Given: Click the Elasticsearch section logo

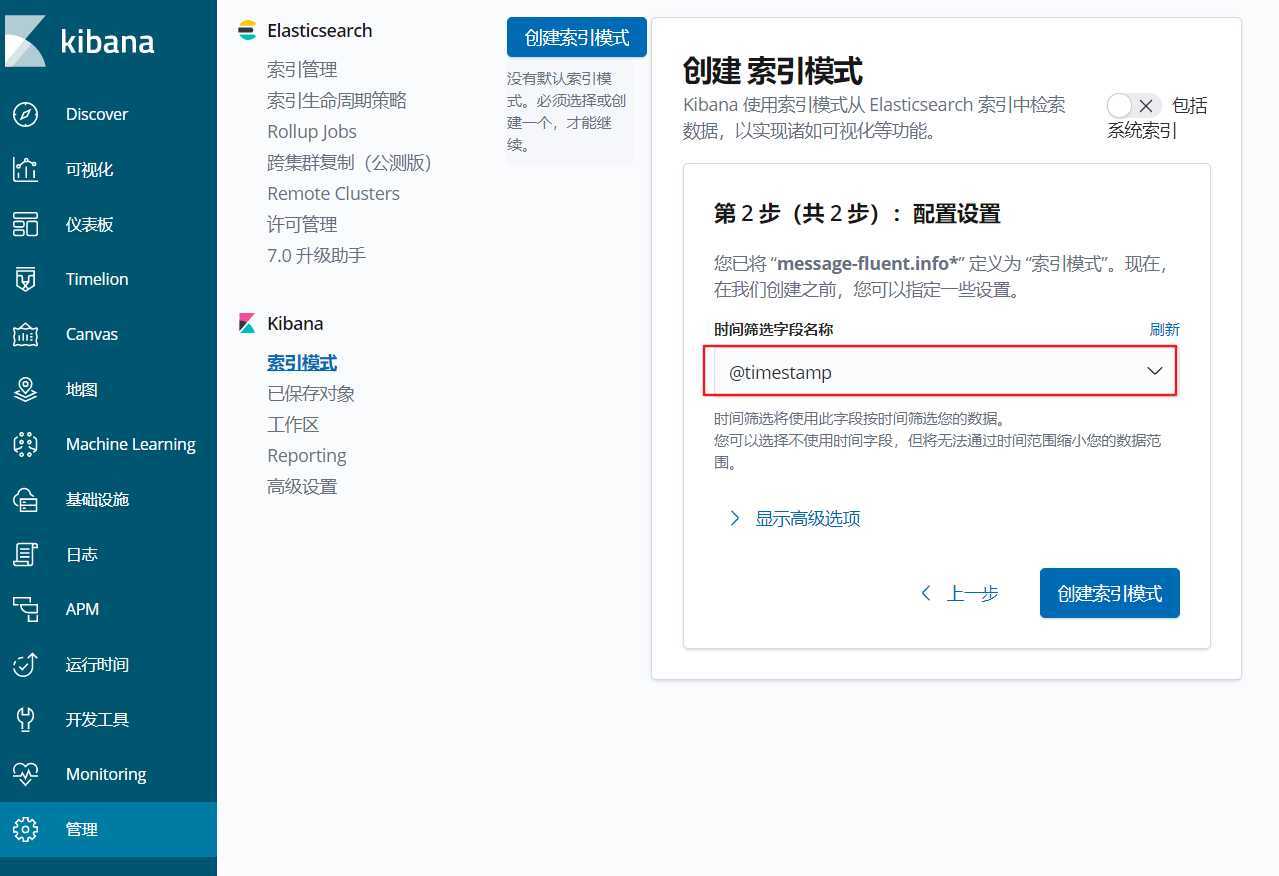Looking at the screenshot, I should click(x=246, y=31).
